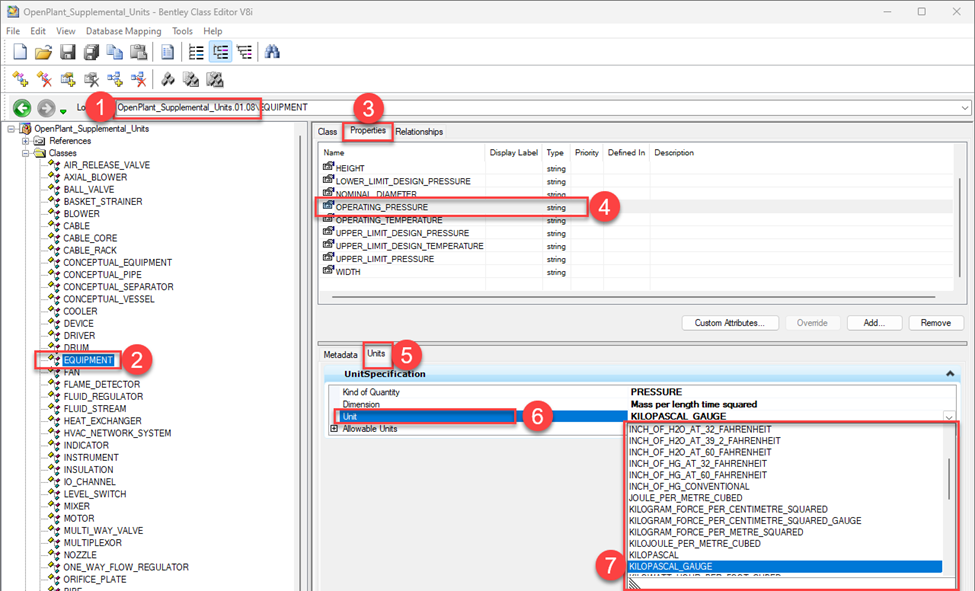Choose JOULE_PER_METRE_CUBED in the unit list
This screenshot has height=591, width=975.
click(x=685, y=498)
